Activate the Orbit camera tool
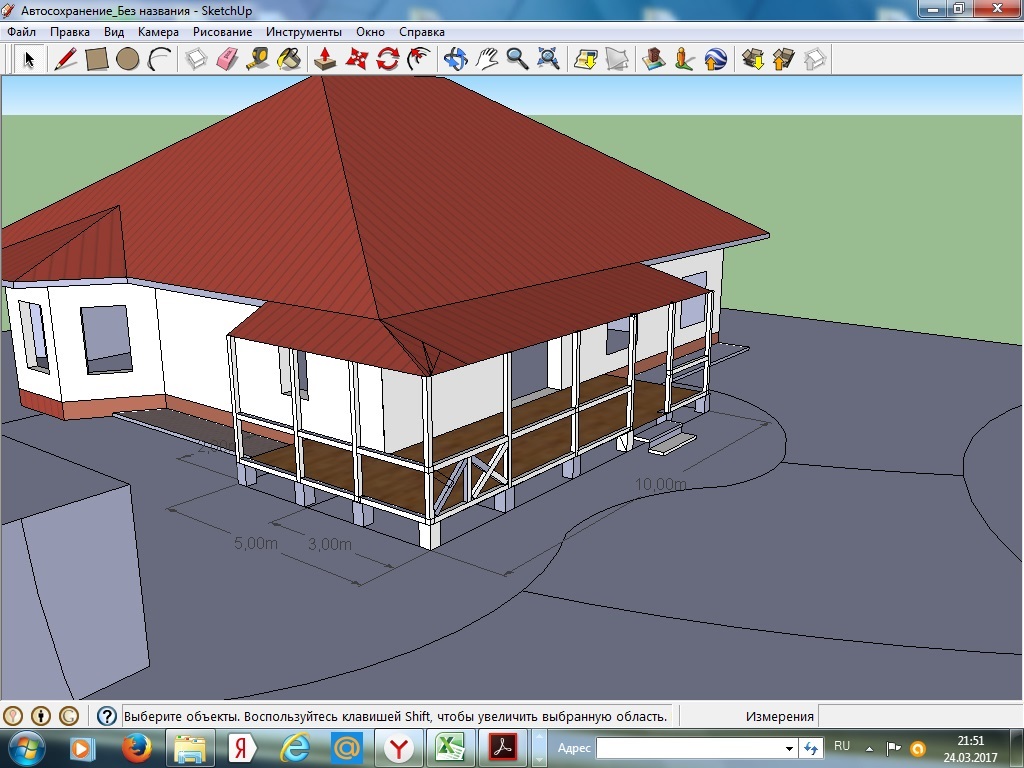This screenshot has width=1024, height=768. point(455,59)
